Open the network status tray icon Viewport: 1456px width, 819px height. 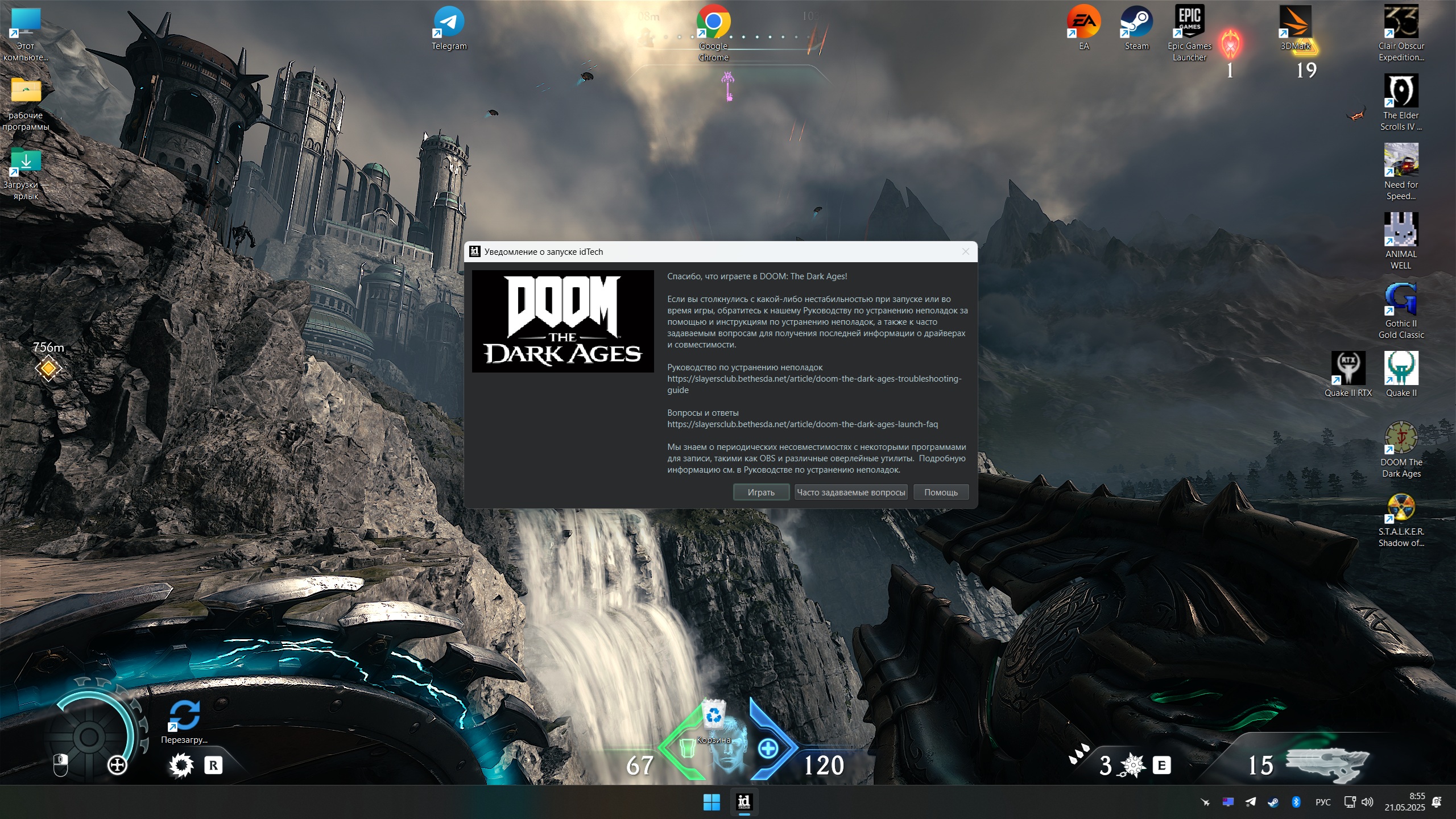(1350, 802)
